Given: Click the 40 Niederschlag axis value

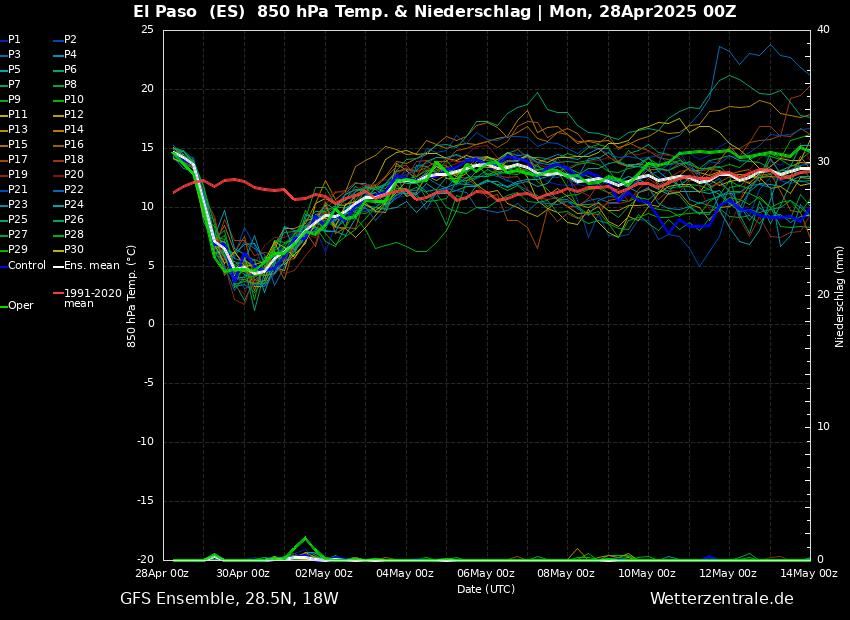Looking at the screenshot, I should (x=823, y=29).
